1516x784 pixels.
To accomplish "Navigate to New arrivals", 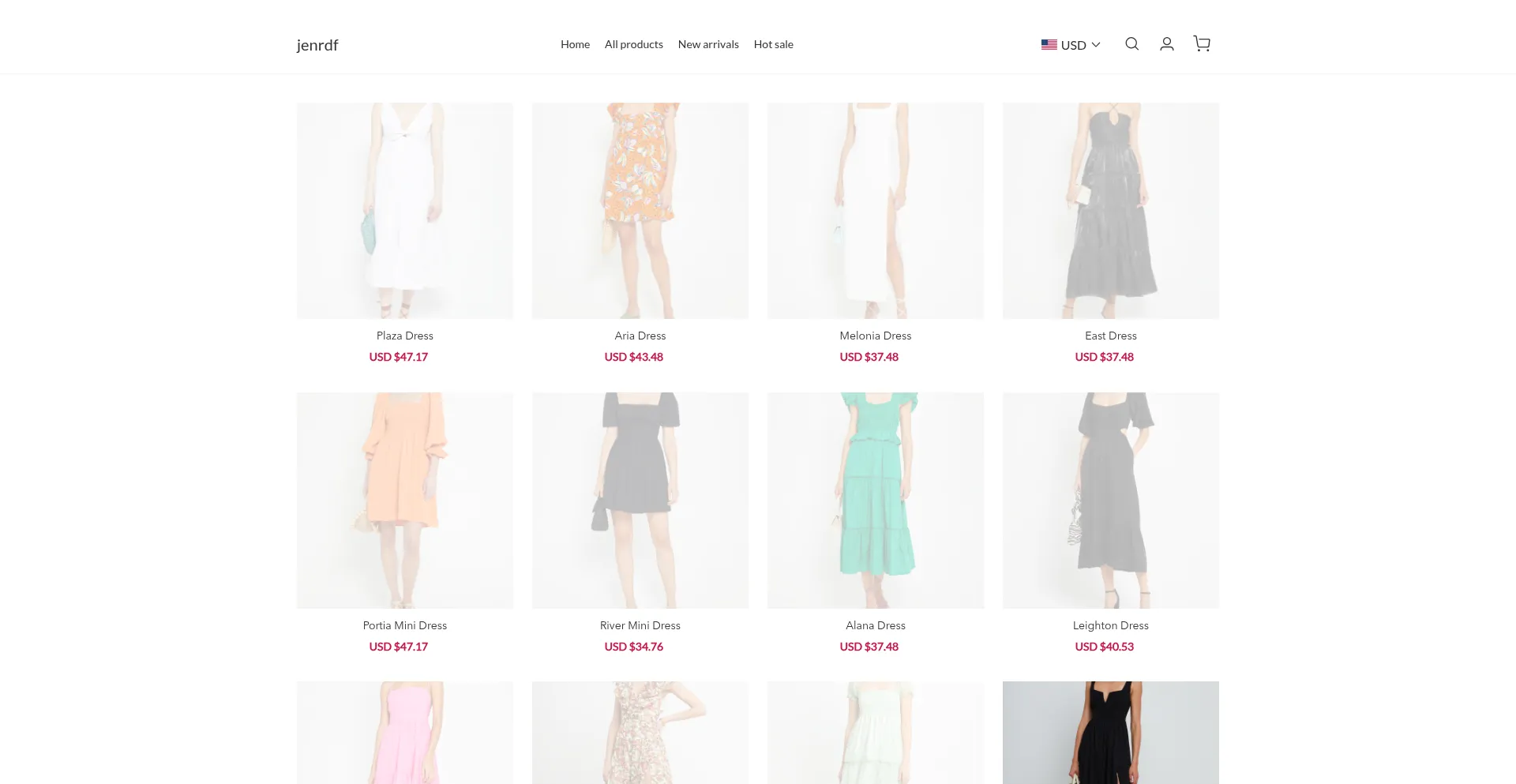I will (x=708, y=44).
